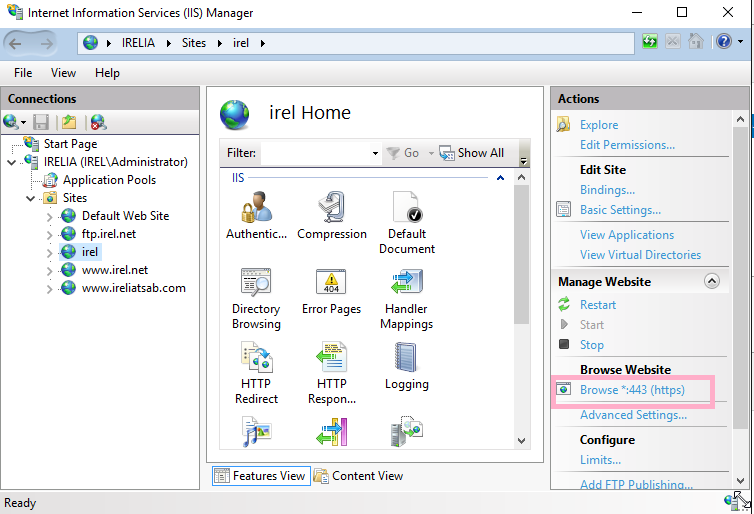Open the Create New Connection dropdown arrow
Viewport: 754px width, 514px height.
[23, 123]
